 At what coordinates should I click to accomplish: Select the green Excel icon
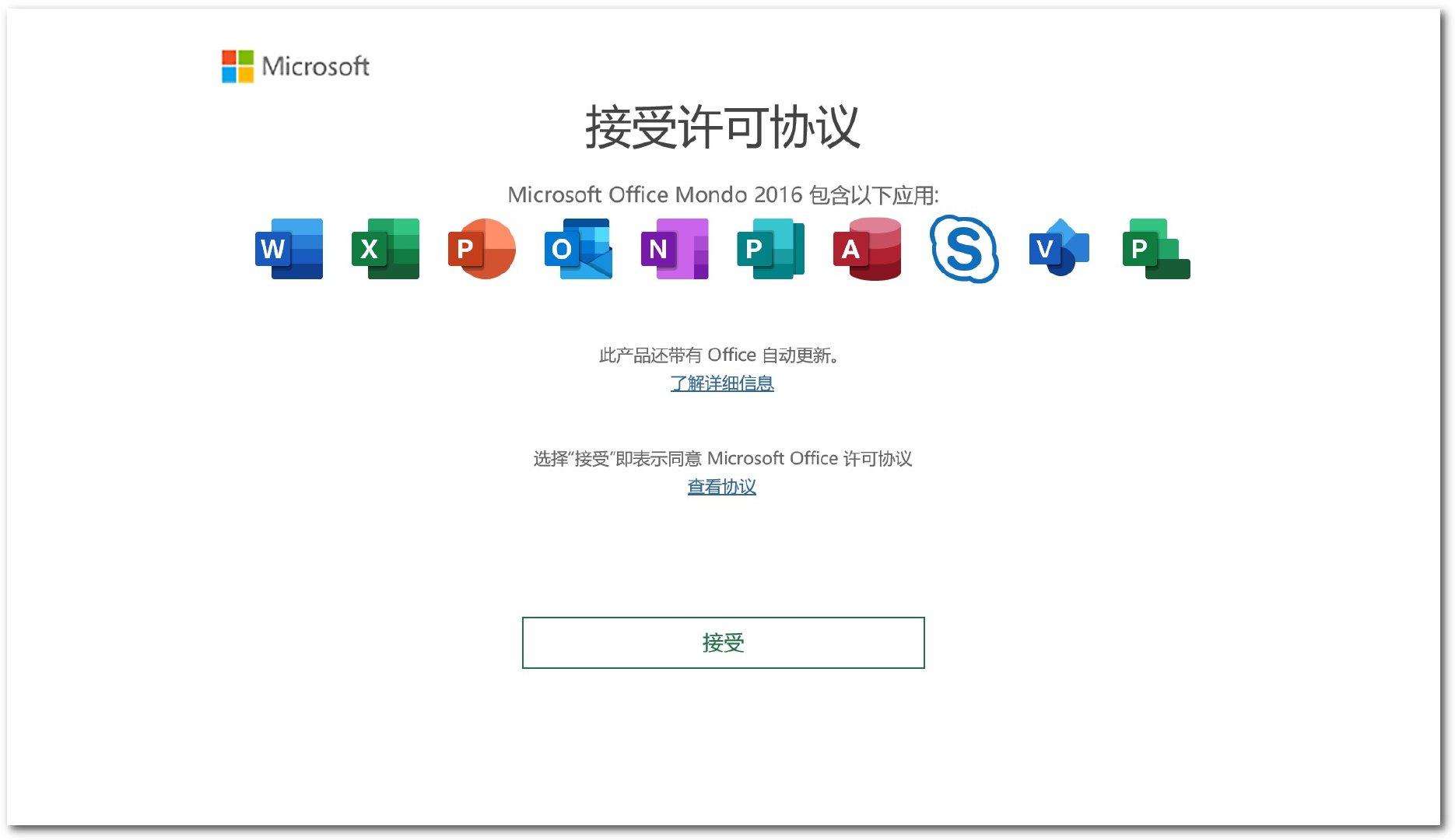385,249
